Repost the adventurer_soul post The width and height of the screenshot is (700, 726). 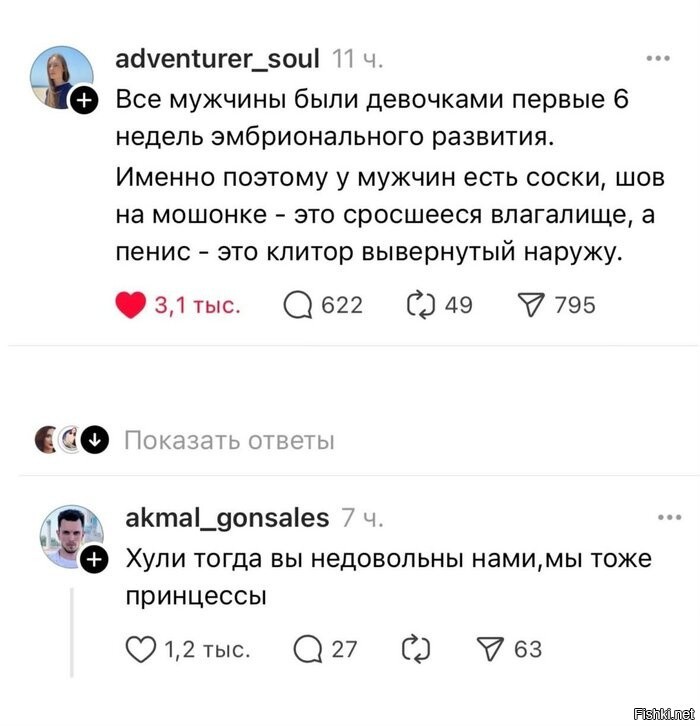point(421,305)
